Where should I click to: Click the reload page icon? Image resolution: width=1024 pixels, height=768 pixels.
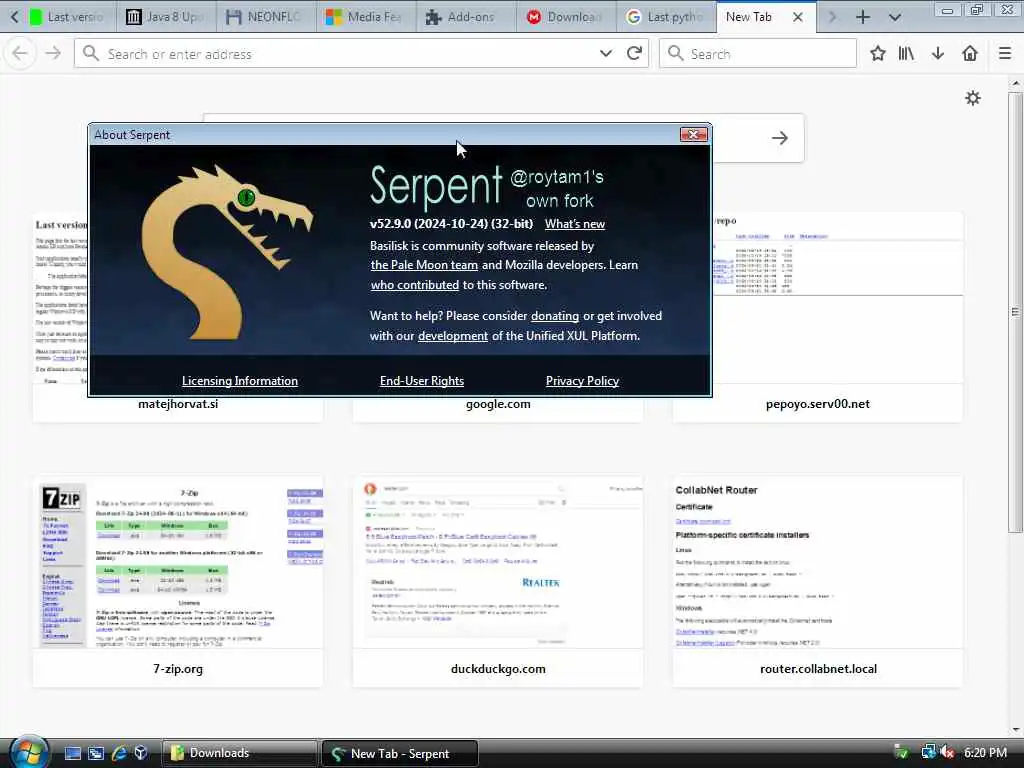point(634,54)
